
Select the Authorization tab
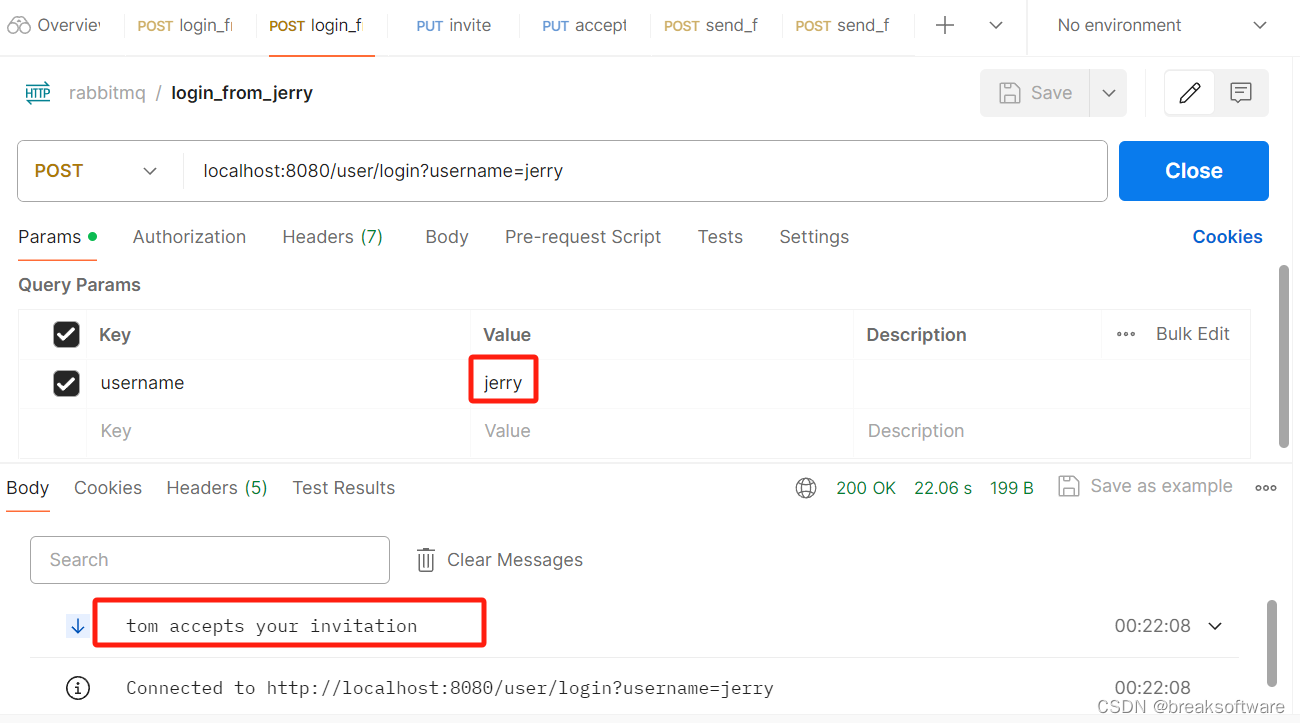coord(189,237)
